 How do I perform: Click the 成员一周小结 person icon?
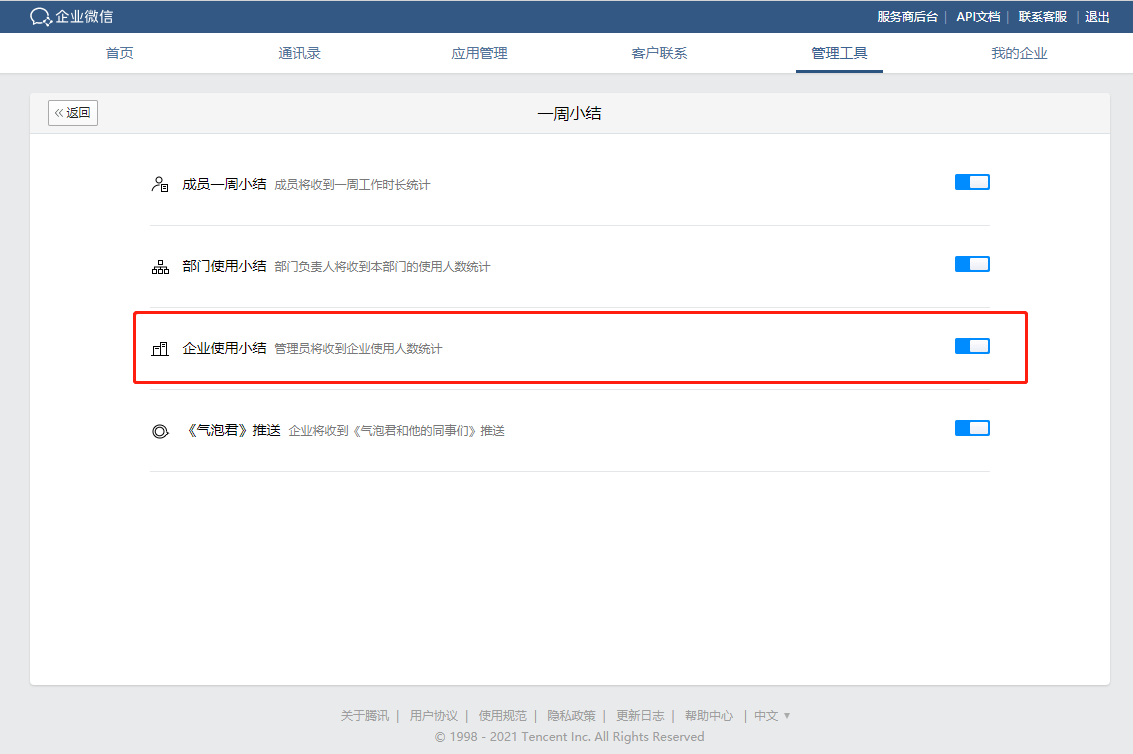pyautogui.click(x=160, y=184)
